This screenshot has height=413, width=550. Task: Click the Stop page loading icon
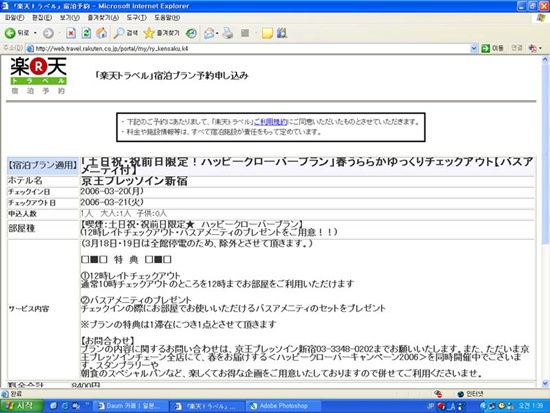pyautogui.click(x=71, y=33)
